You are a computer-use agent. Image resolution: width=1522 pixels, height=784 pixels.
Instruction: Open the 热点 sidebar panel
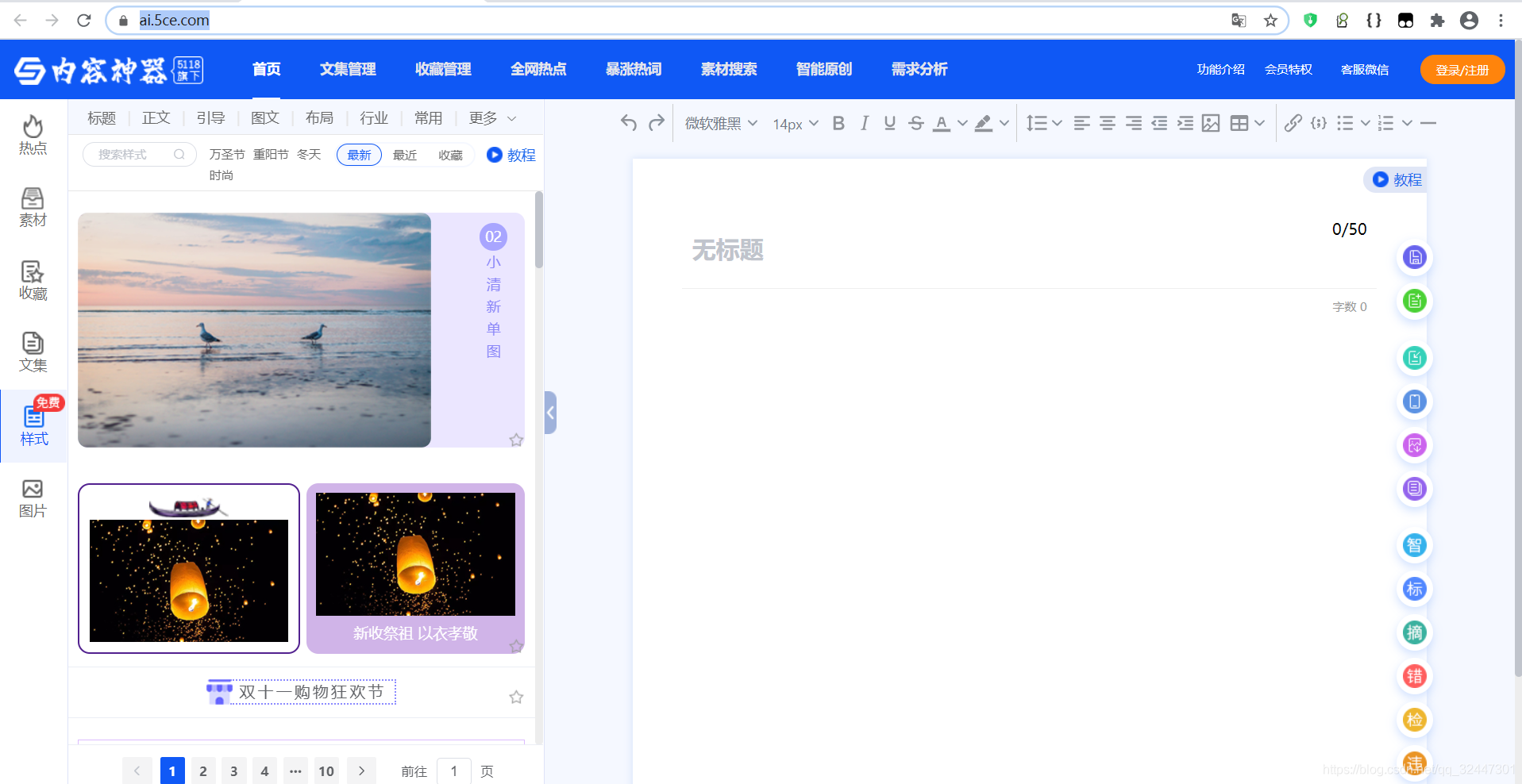(33, 134)
